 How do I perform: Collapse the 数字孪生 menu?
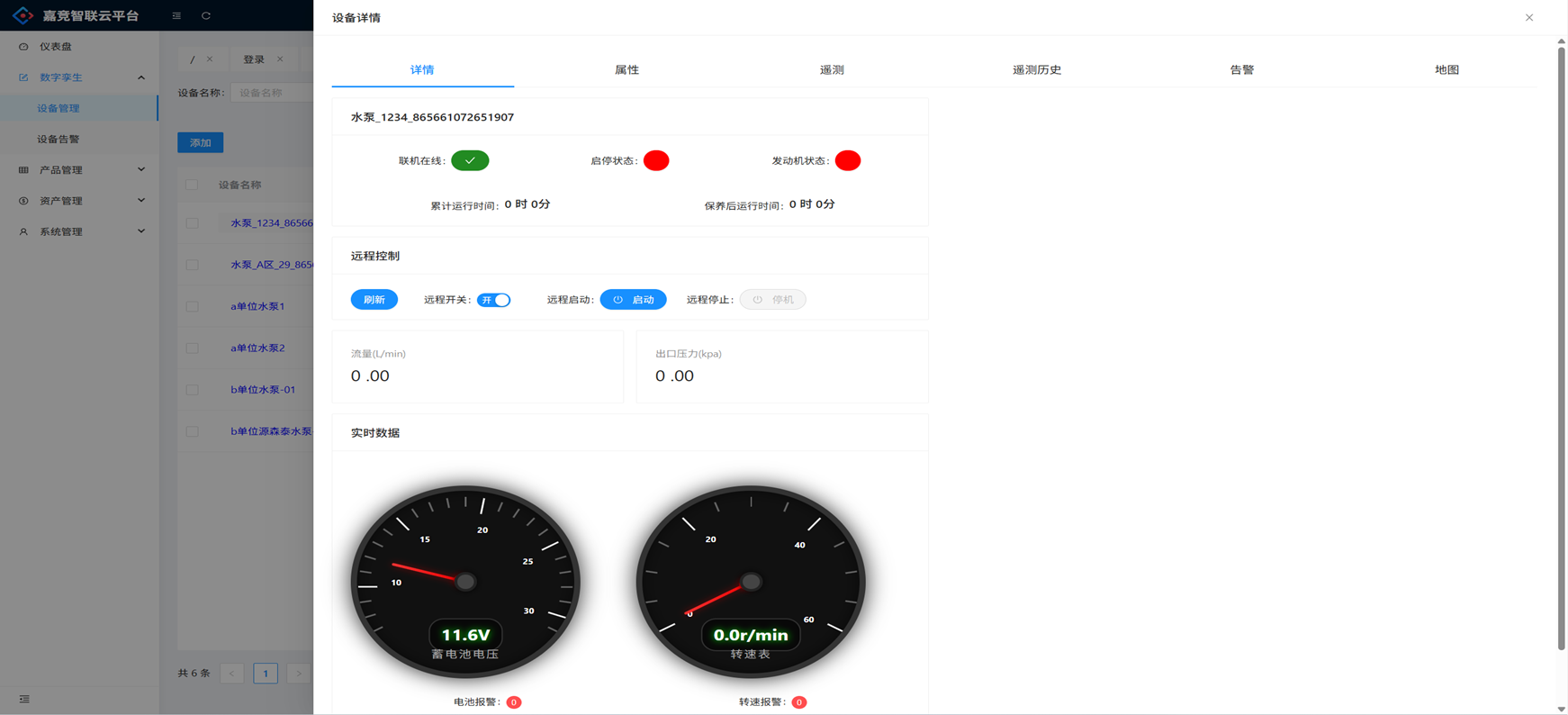click(x=140, y=77)
